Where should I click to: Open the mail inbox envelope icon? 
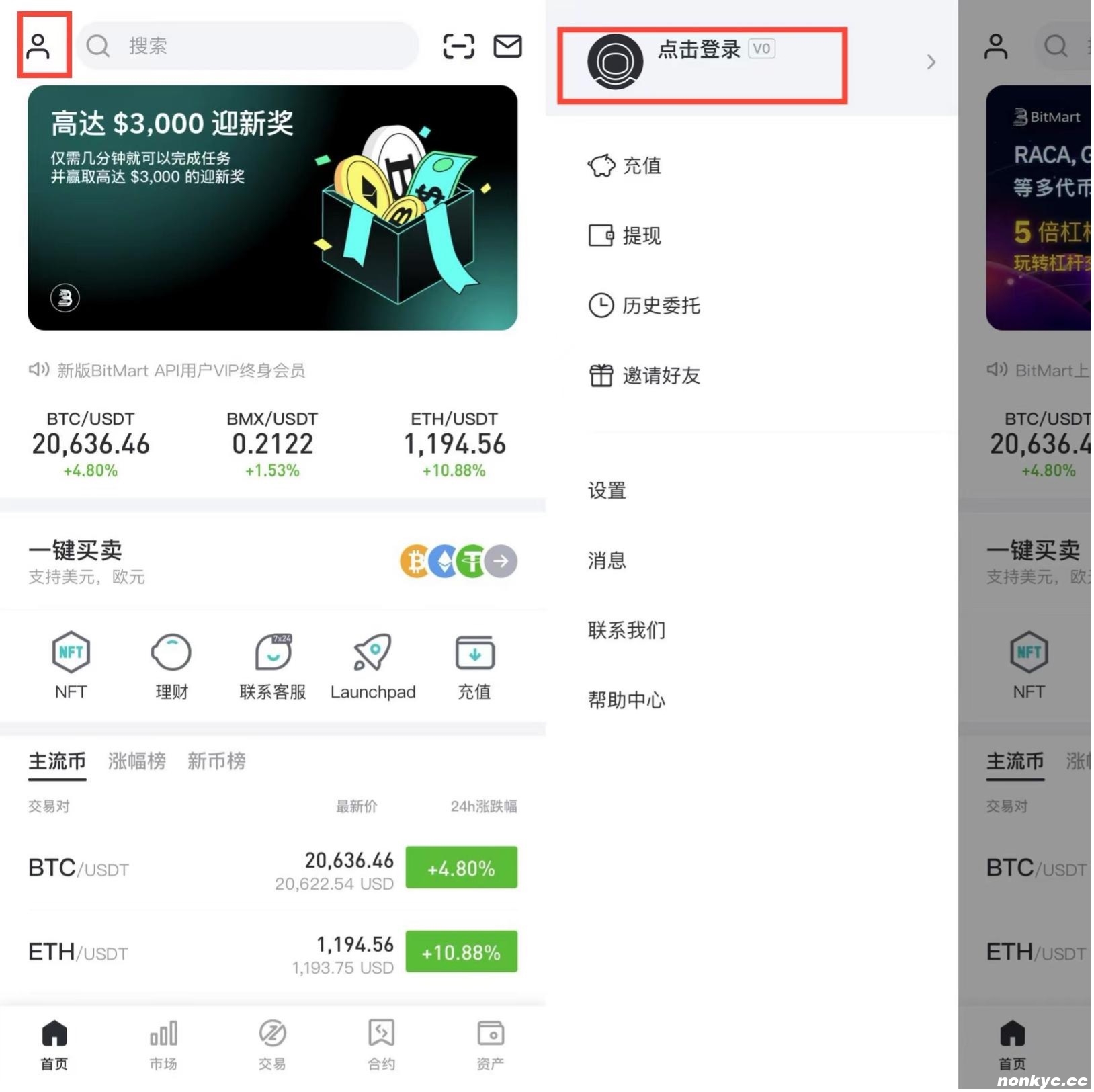point(507,46)
